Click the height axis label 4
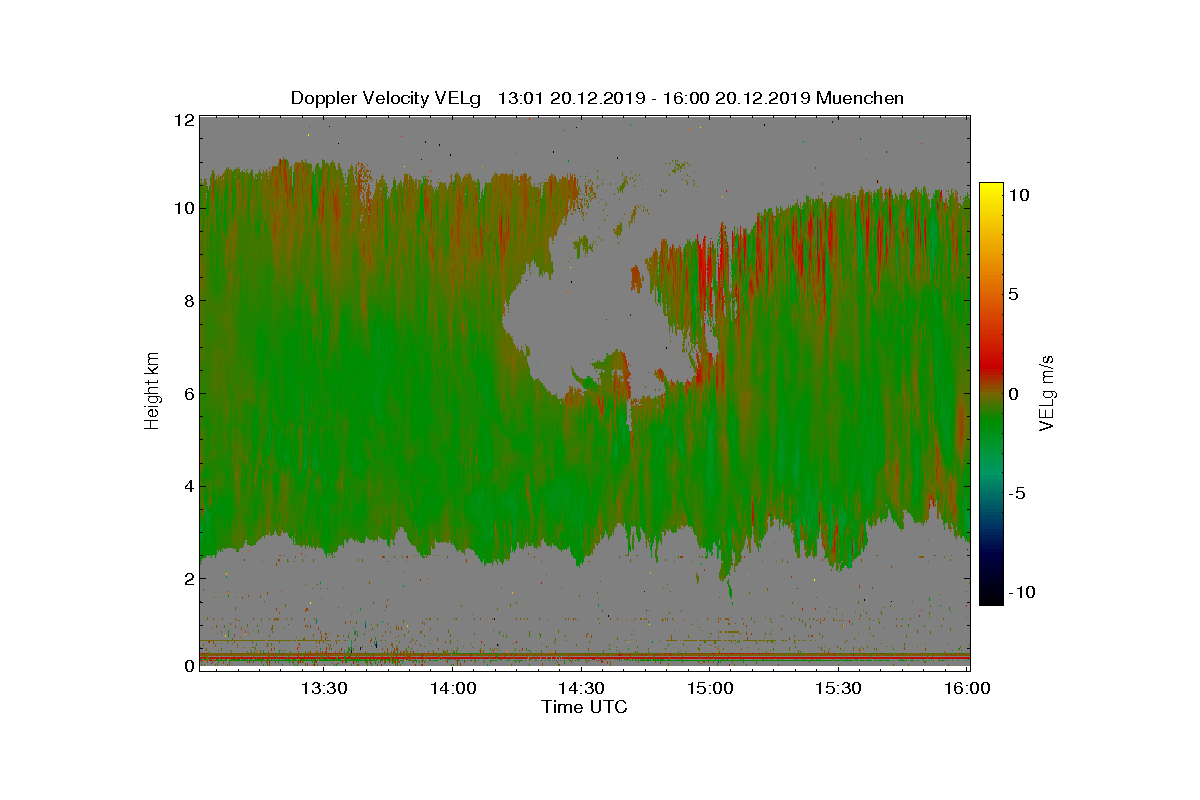 coord(187,487)
